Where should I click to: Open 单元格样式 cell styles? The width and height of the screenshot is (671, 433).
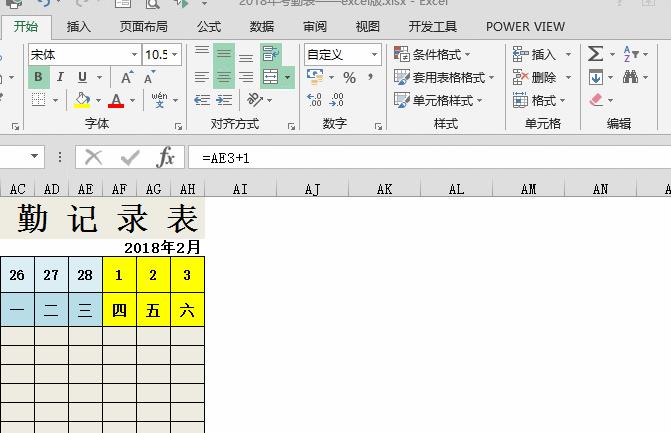click(x=438, y=101)
